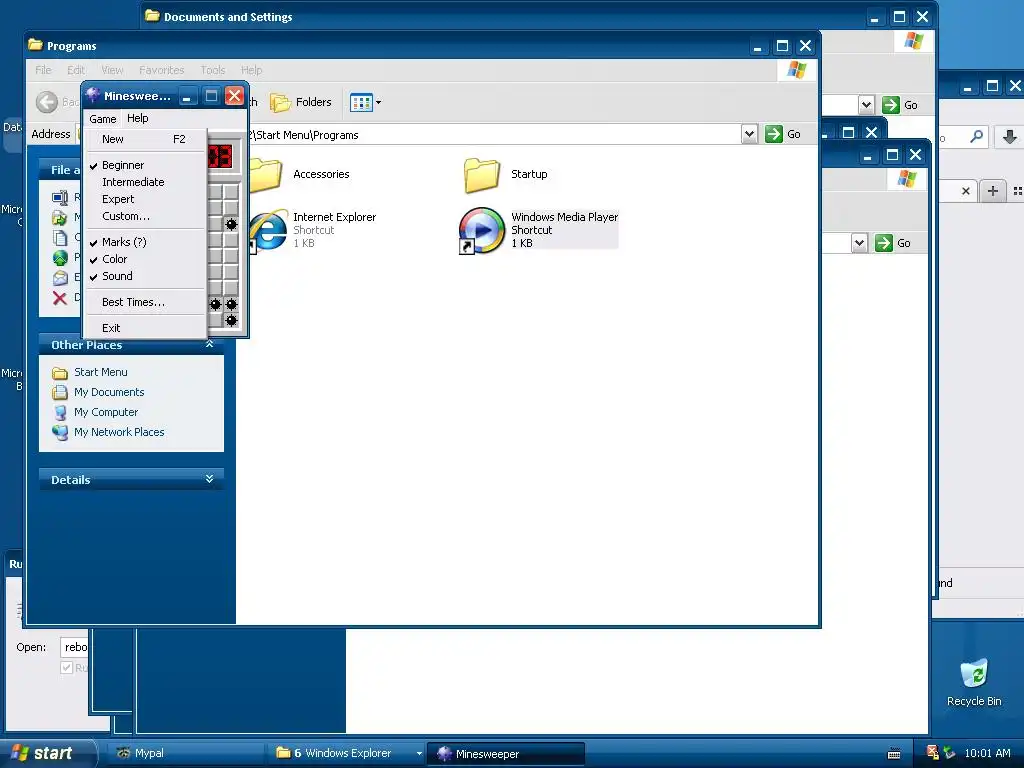Expand the 6 Windows Explorer taskbar group arrow
The width and height of the screenshot is (1024, 768).
click(x=419, y=754)
